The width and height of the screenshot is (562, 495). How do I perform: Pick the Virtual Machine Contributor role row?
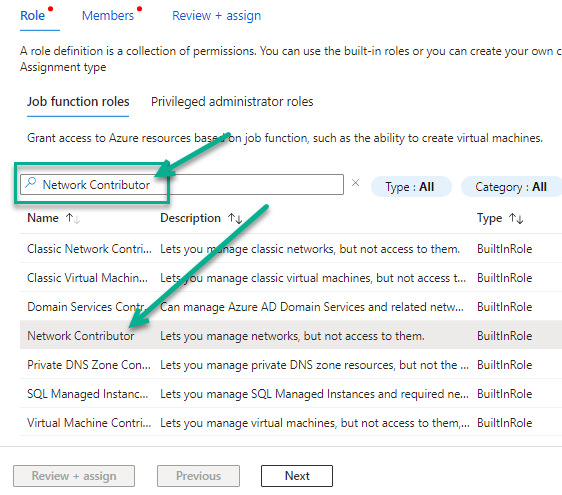pyautogui.click(x=291, y=423)
